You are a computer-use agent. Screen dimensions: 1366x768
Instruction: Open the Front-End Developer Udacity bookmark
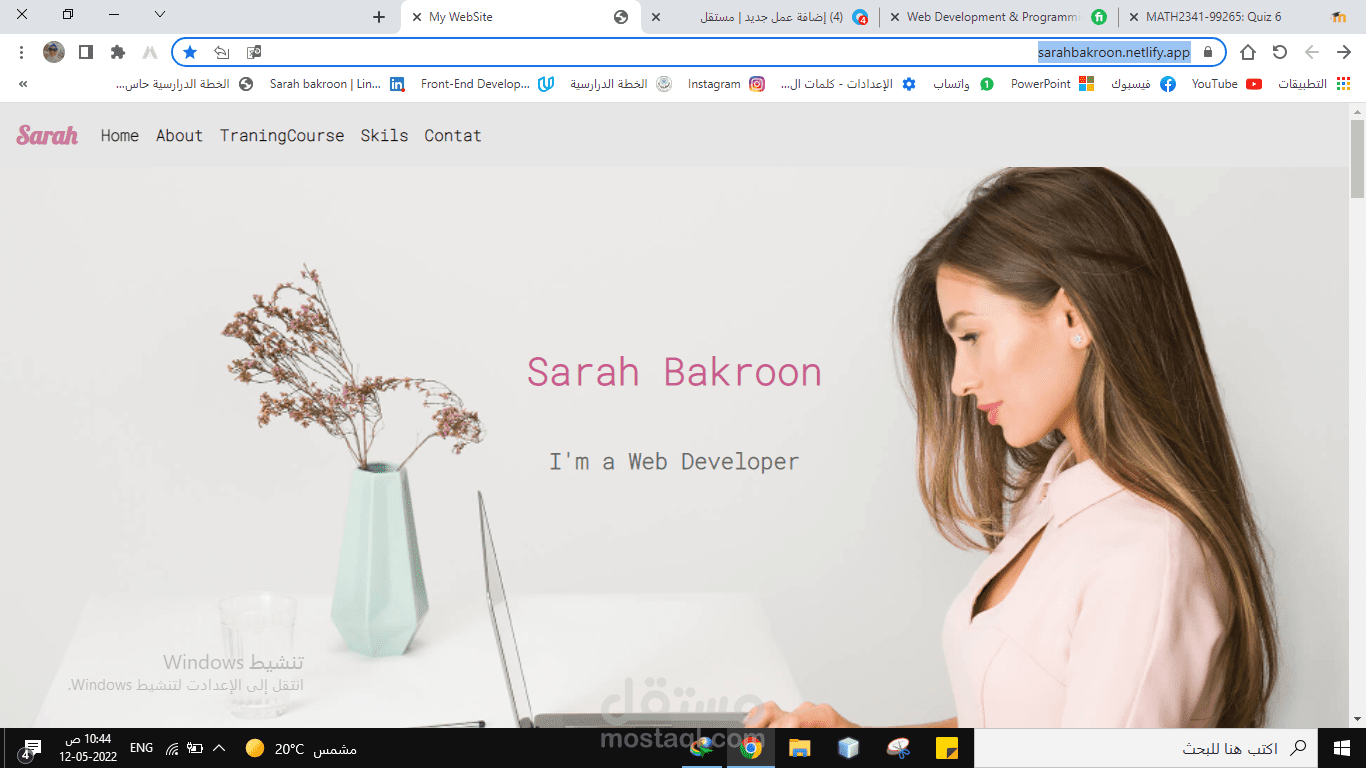tap(478, 84)
